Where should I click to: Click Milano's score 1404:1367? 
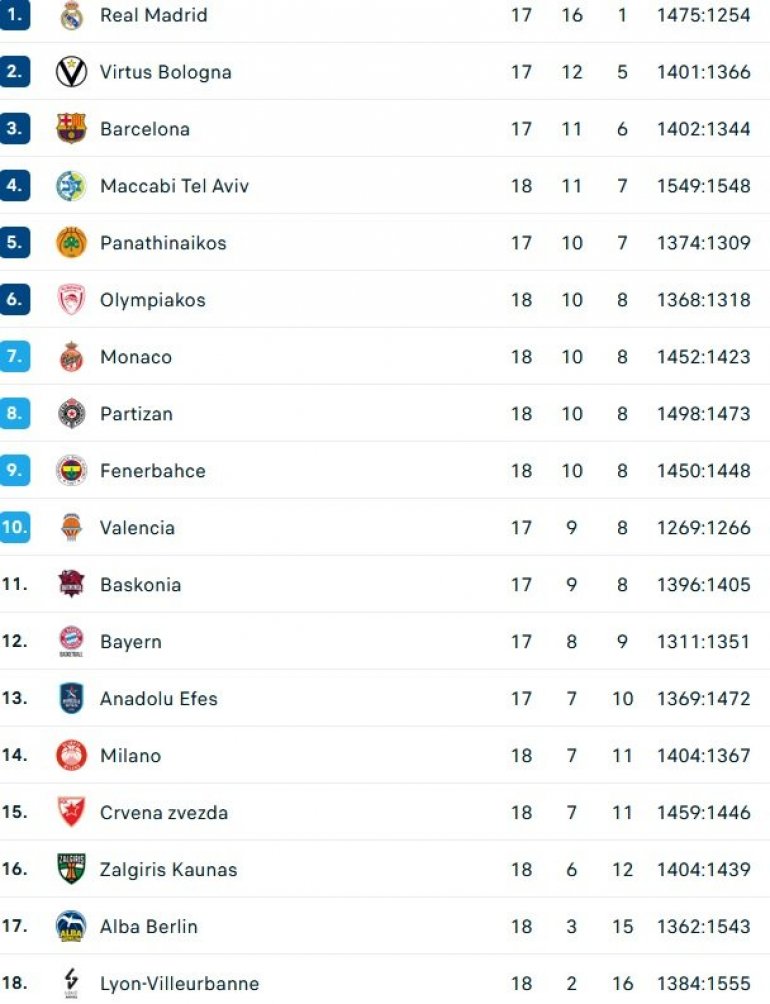click(703, 756)
